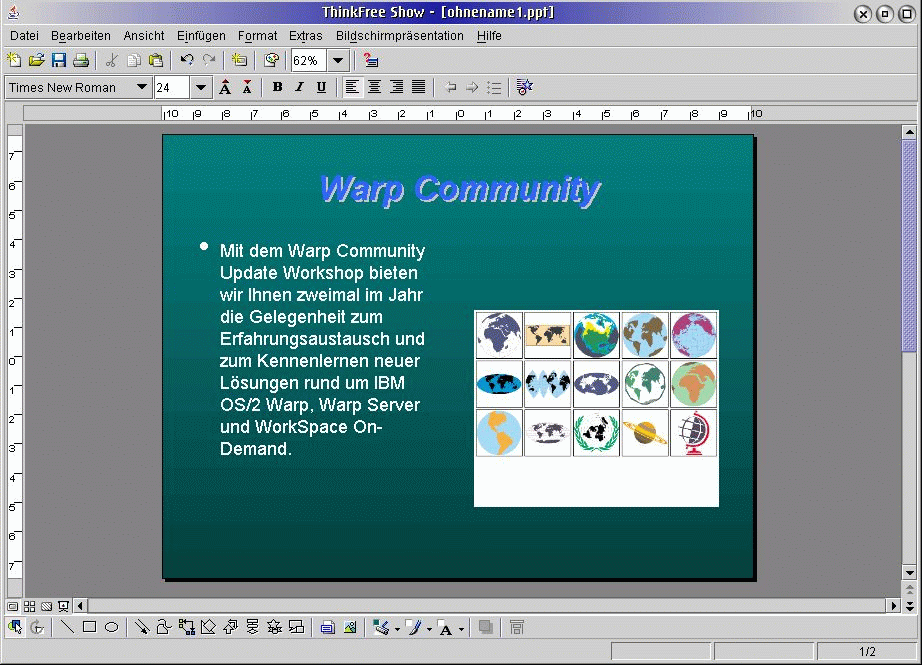922x665 pixels.
Task: Open the Format menu
Action: point(257,36)
